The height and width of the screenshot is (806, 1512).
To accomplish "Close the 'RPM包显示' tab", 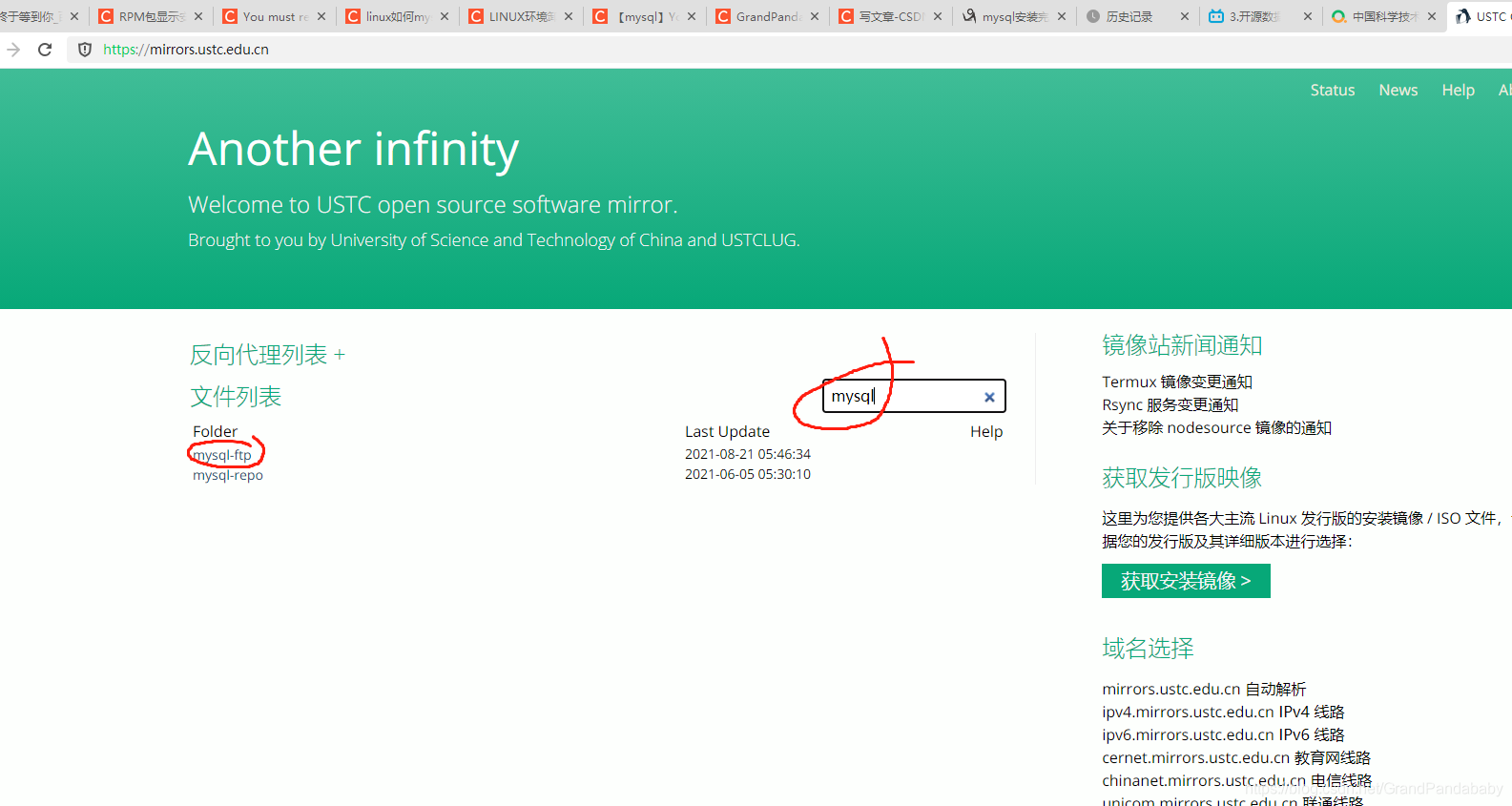I will point(198,16).
